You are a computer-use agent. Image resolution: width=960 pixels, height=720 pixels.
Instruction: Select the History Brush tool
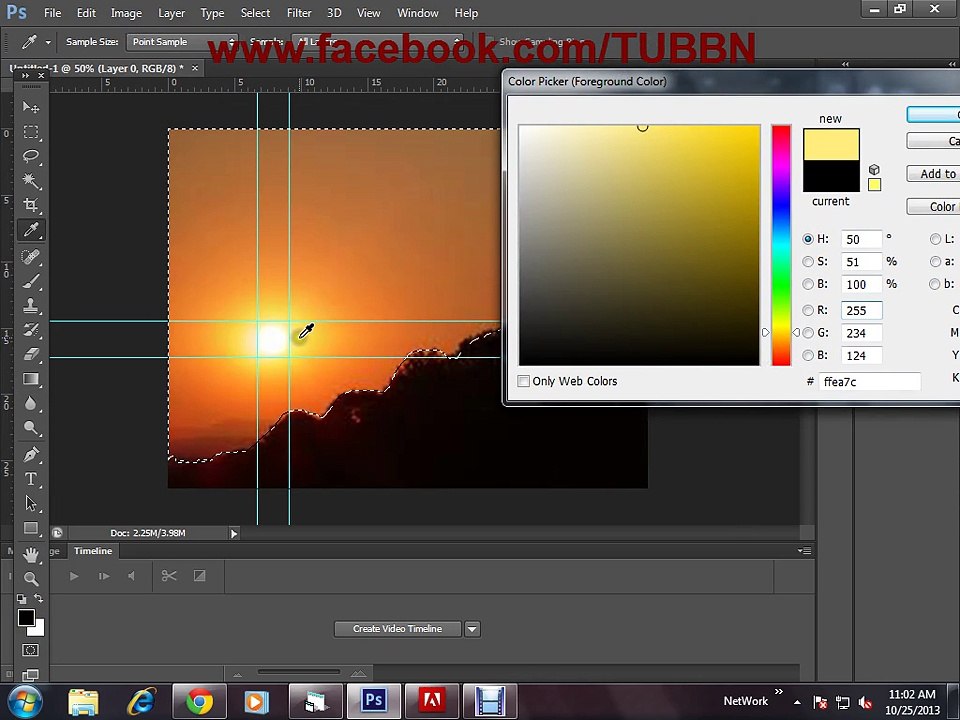[31, 329]
